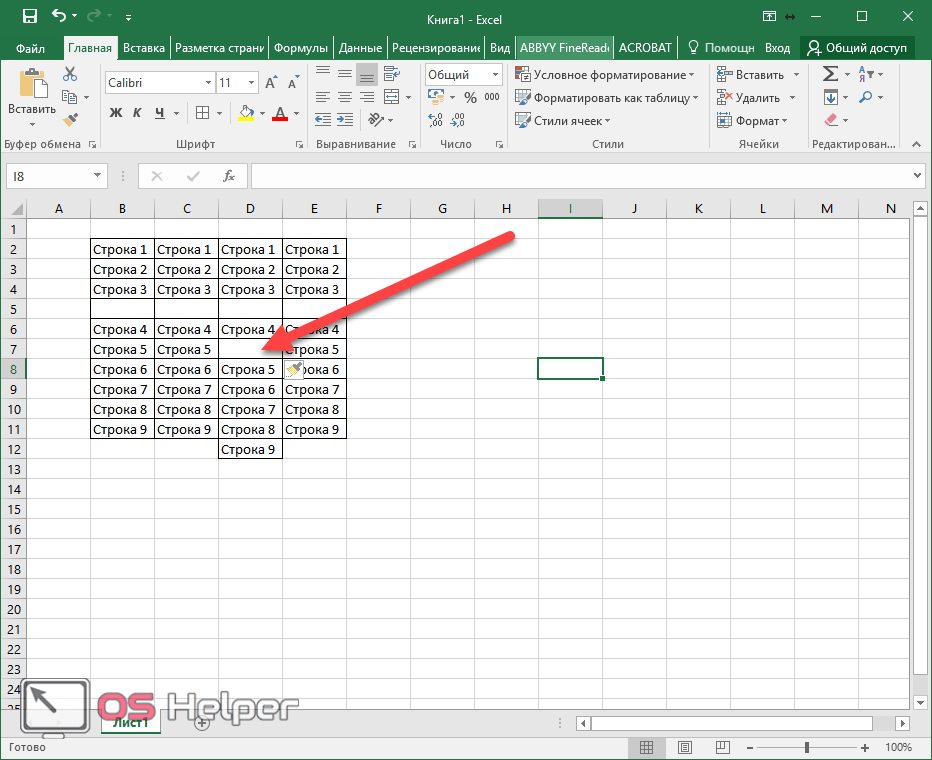This screenshot has height=760, width=932.
Task: Switch to the Вставка ribbon tab
Action: pyautogui.click(x=144, y=47)
